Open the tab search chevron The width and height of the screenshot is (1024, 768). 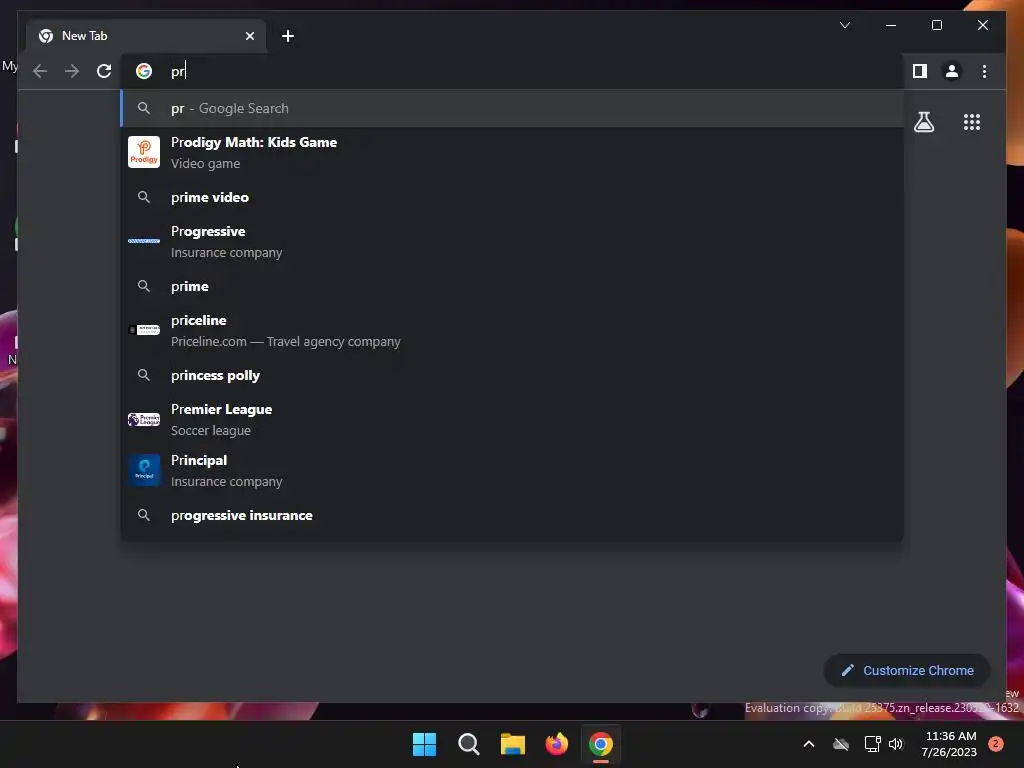[844, 25]
